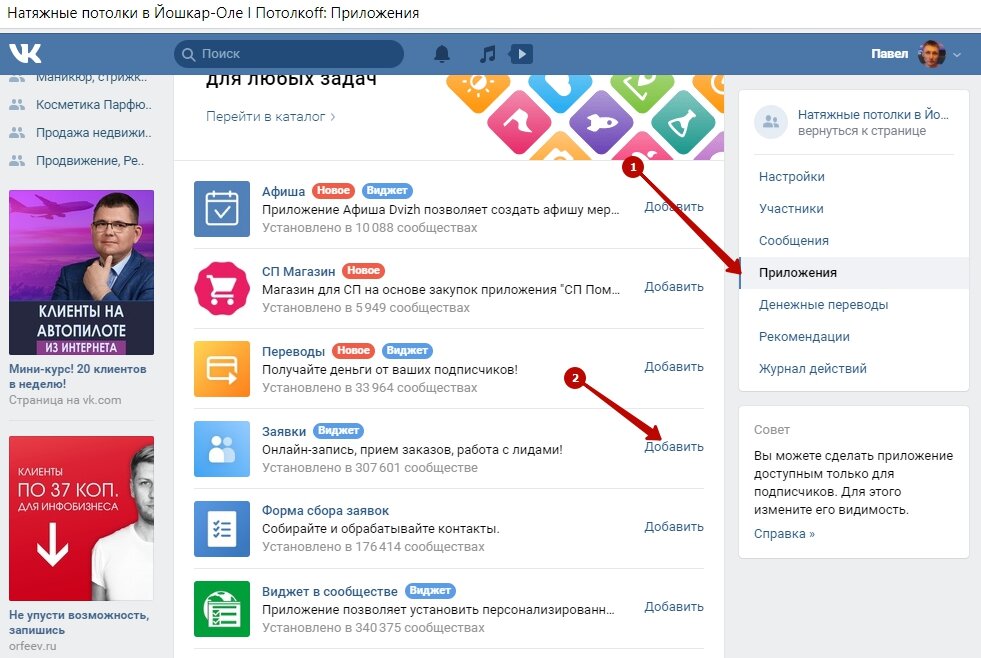Open the Справка » link
This screenshot has width=981, height=658.
coord(784,534)
